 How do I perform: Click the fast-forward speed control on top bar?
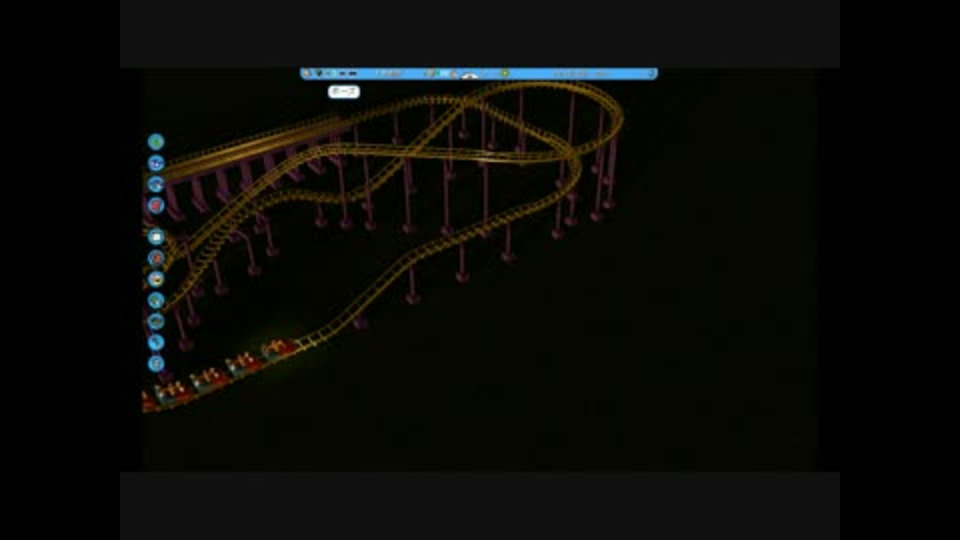coord(353,73)
